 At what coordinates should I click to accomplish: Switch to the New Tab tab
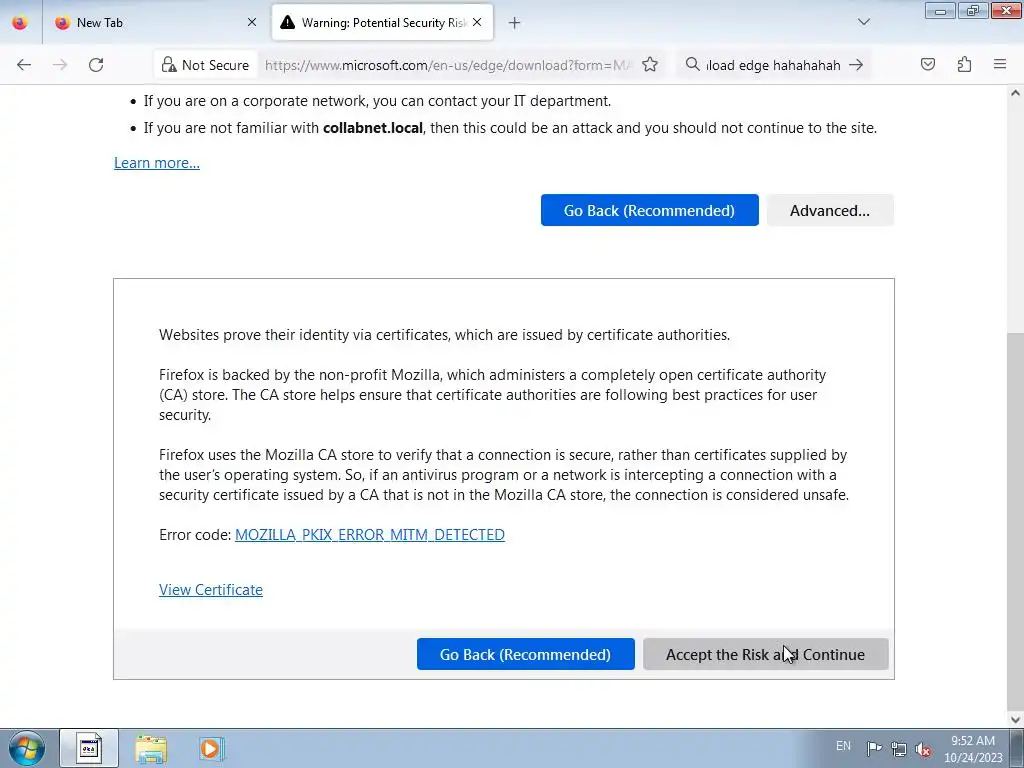click(x=154, y=23)
